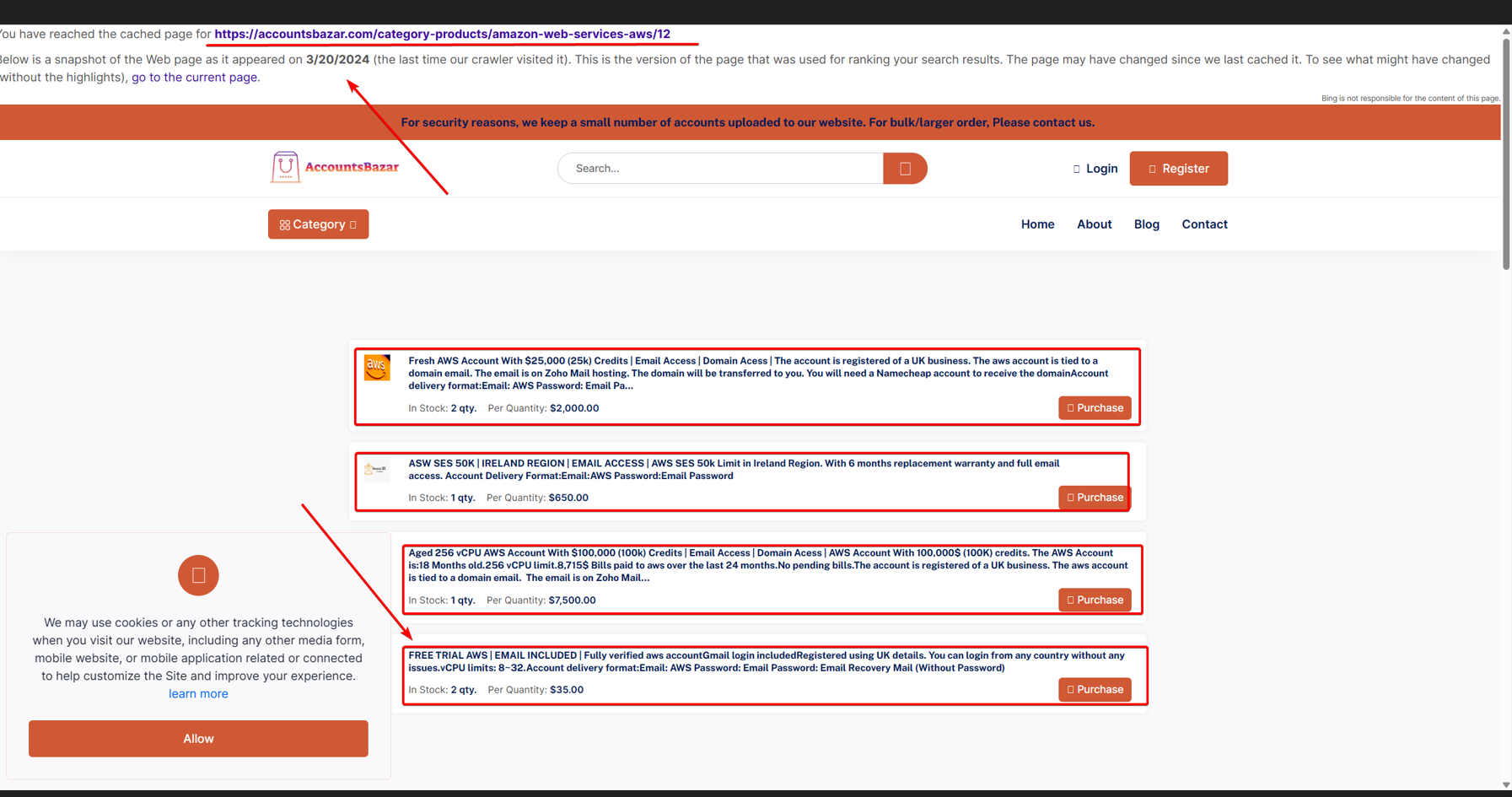Select the price "$35.00"
Screen dimensions: 1512x797
click(567, 690)
